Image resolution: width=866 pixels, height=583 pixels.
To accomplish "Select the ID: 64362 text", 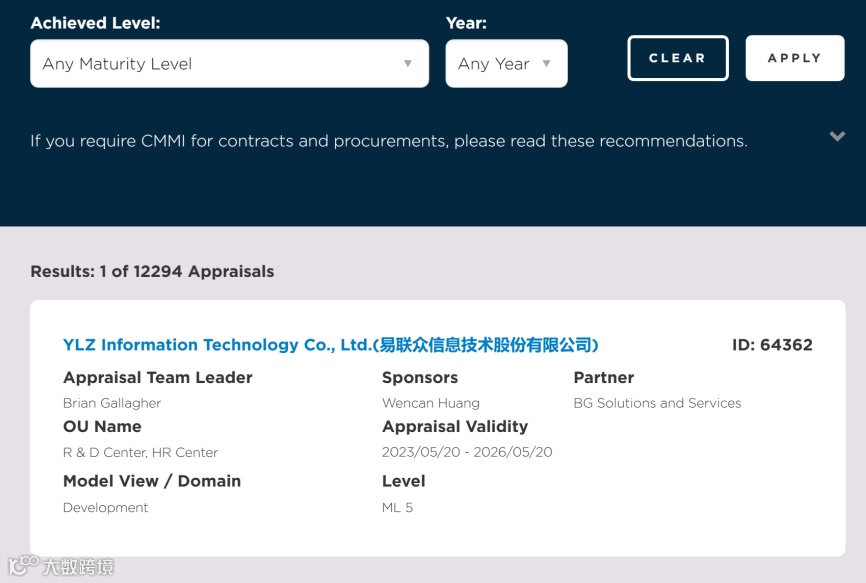I will (x=772, y=345).
